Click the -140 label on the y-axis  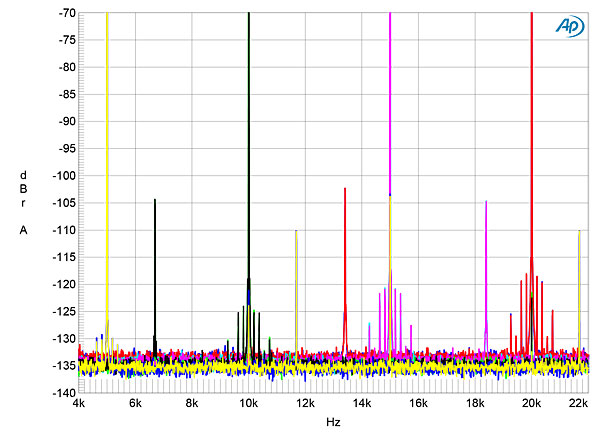60,393
